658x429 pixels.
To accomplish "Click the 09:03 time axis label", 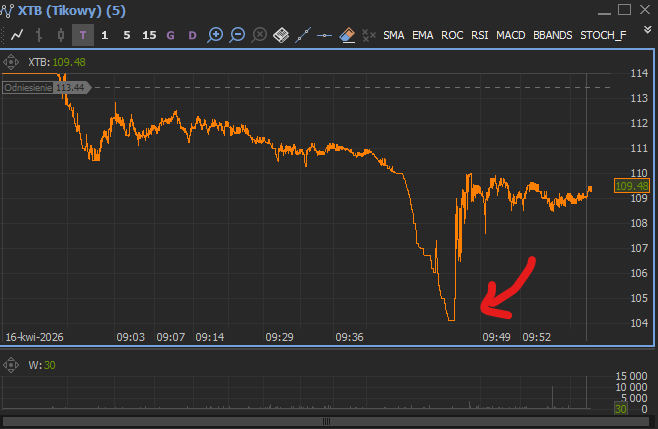I will click(x=131, y=337).
